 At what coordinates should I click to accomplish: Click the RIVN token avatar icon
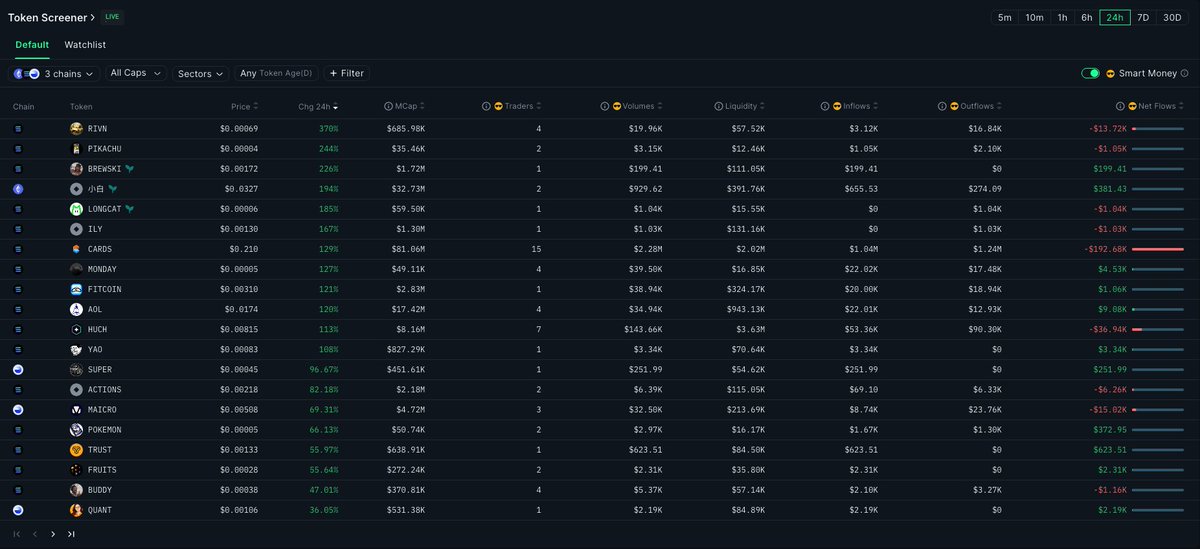click(x=76, y=129)
